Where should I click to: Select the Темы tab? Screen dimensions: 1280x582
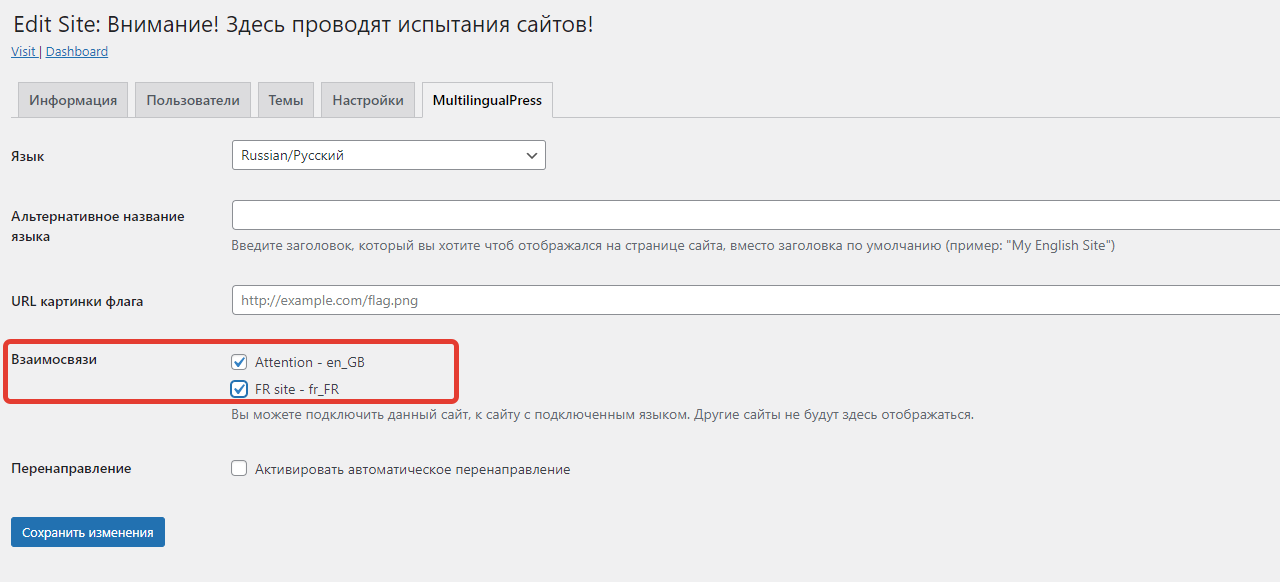click(x=286, y=100)
